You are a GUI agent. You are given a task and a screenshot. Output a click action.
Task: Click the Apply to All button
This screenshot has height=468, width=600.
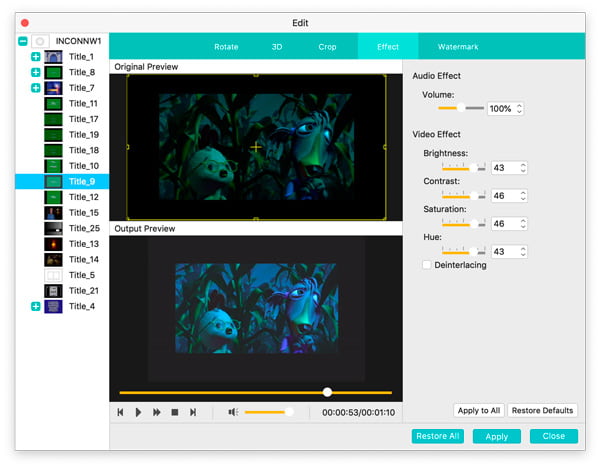pyautogui.click(x=479, y=411)
